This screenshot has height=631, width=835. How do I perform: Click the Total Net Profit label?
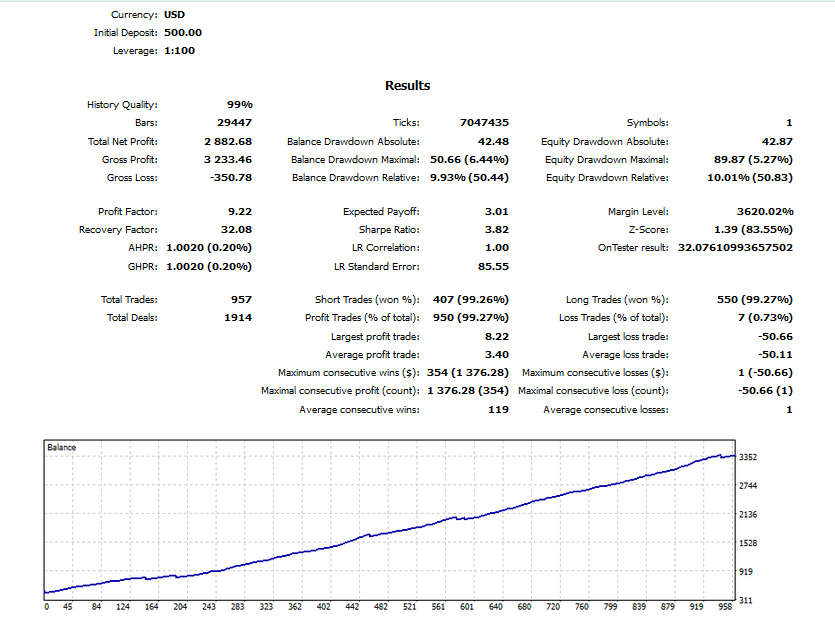(122, 142)
